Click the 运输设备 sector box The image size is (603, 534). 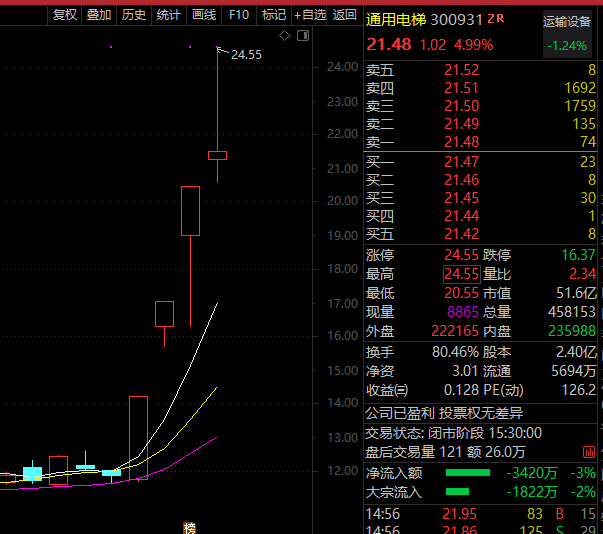567,34
